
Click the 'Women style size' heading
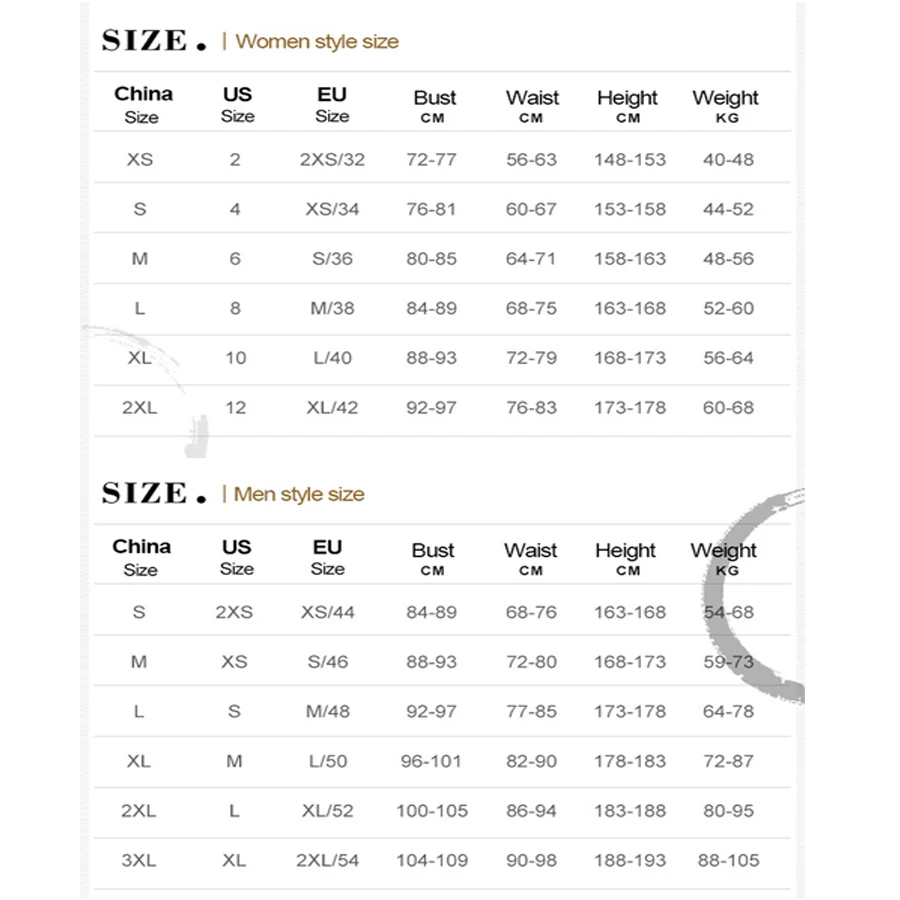[316, 42]
